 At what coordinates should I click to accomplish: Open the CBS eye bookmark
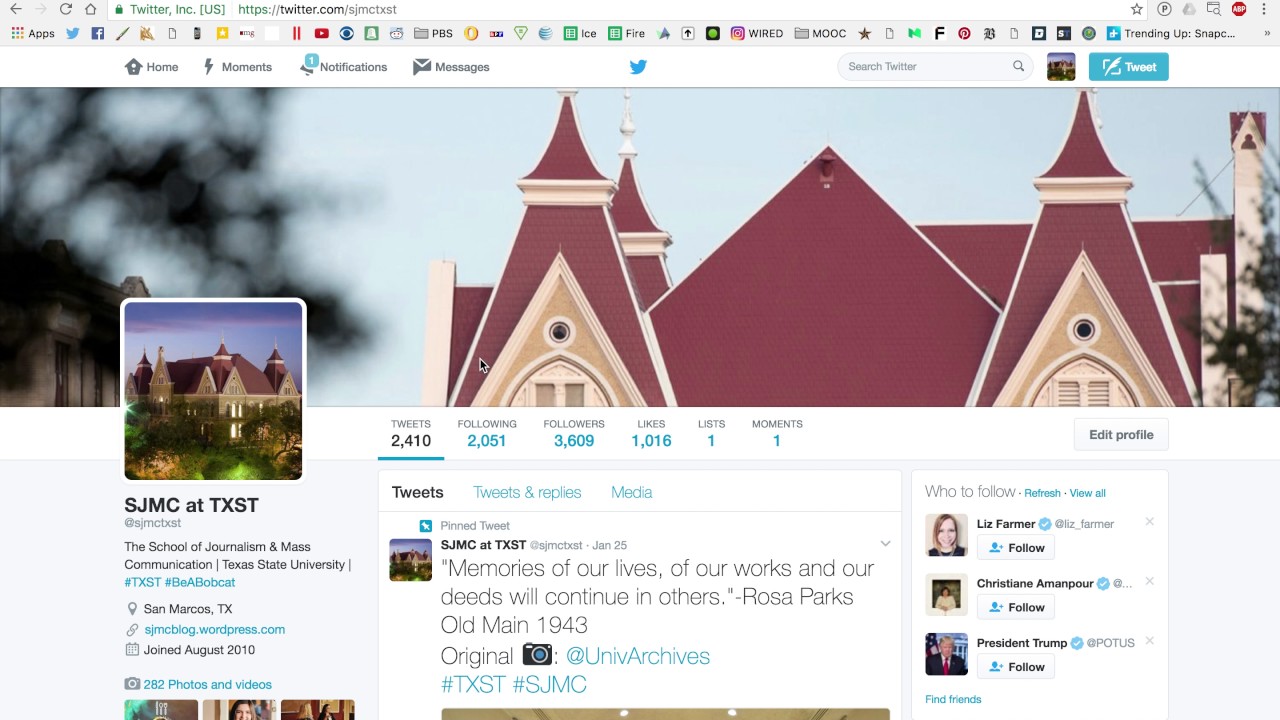pyautogui.click(x=346, y=33)
